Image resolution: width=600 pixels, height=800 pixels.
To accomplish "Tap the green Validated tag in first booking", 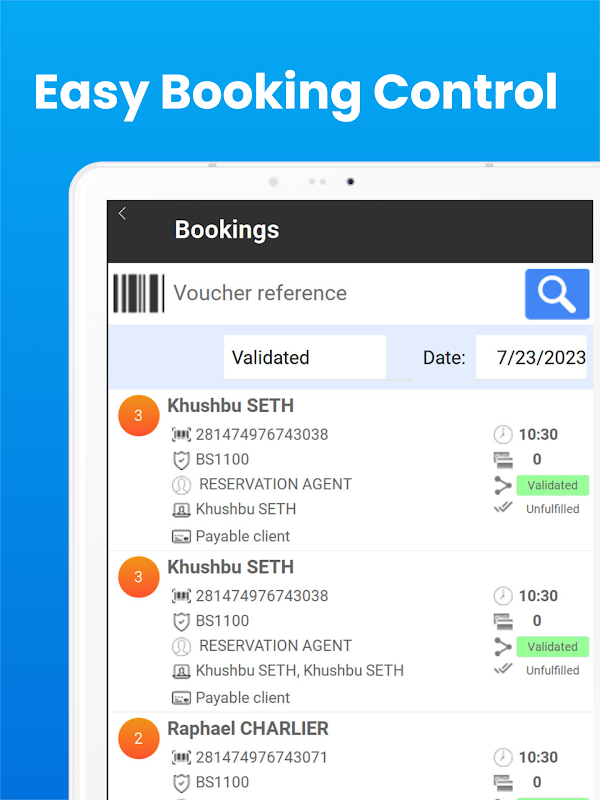I will tap(552, 485).
